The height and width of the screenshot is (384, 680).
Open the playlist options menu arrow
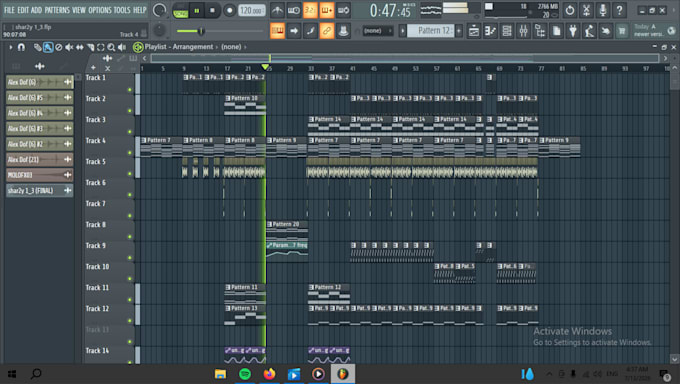point(11,47)
